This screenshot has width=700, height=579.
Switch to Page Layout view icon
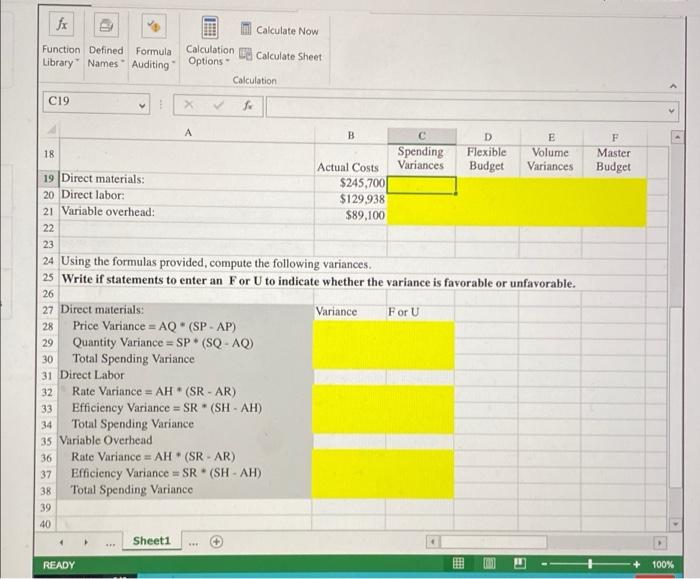(489, 564)
